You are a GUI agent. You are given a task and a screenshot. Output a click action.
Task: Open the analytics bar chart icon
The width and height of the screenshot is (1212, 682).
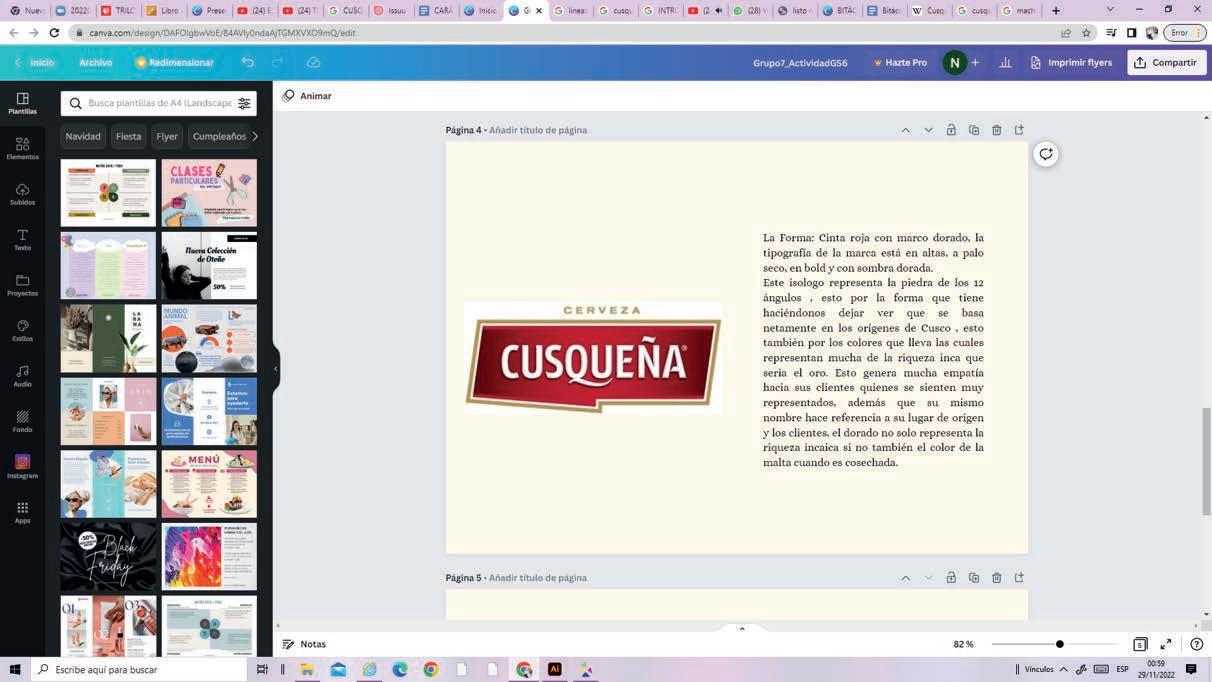pyautogui.click(x=1005, y=62)
